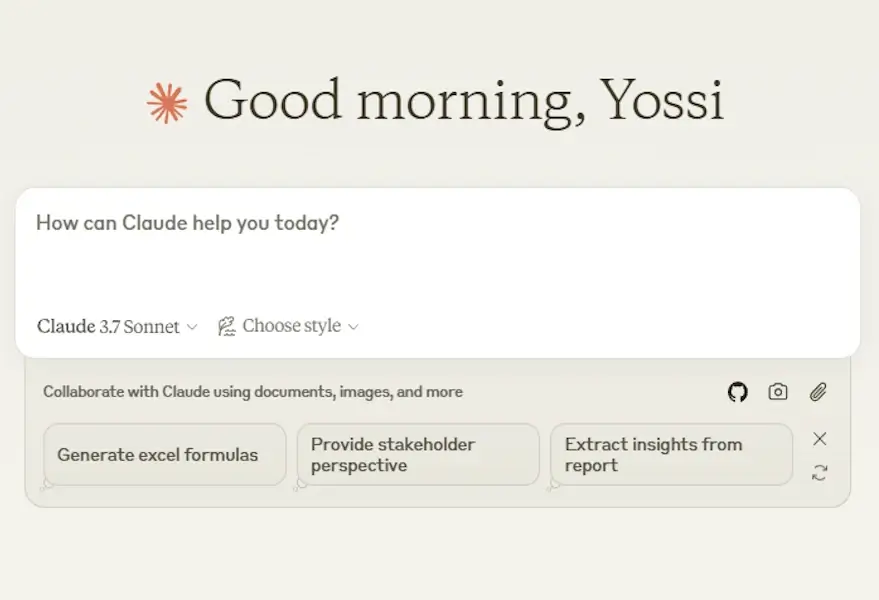The height and width of the screenshot is (600, 879).
Task: Click the quill icon beside Choose style
Action: [226, 326]
